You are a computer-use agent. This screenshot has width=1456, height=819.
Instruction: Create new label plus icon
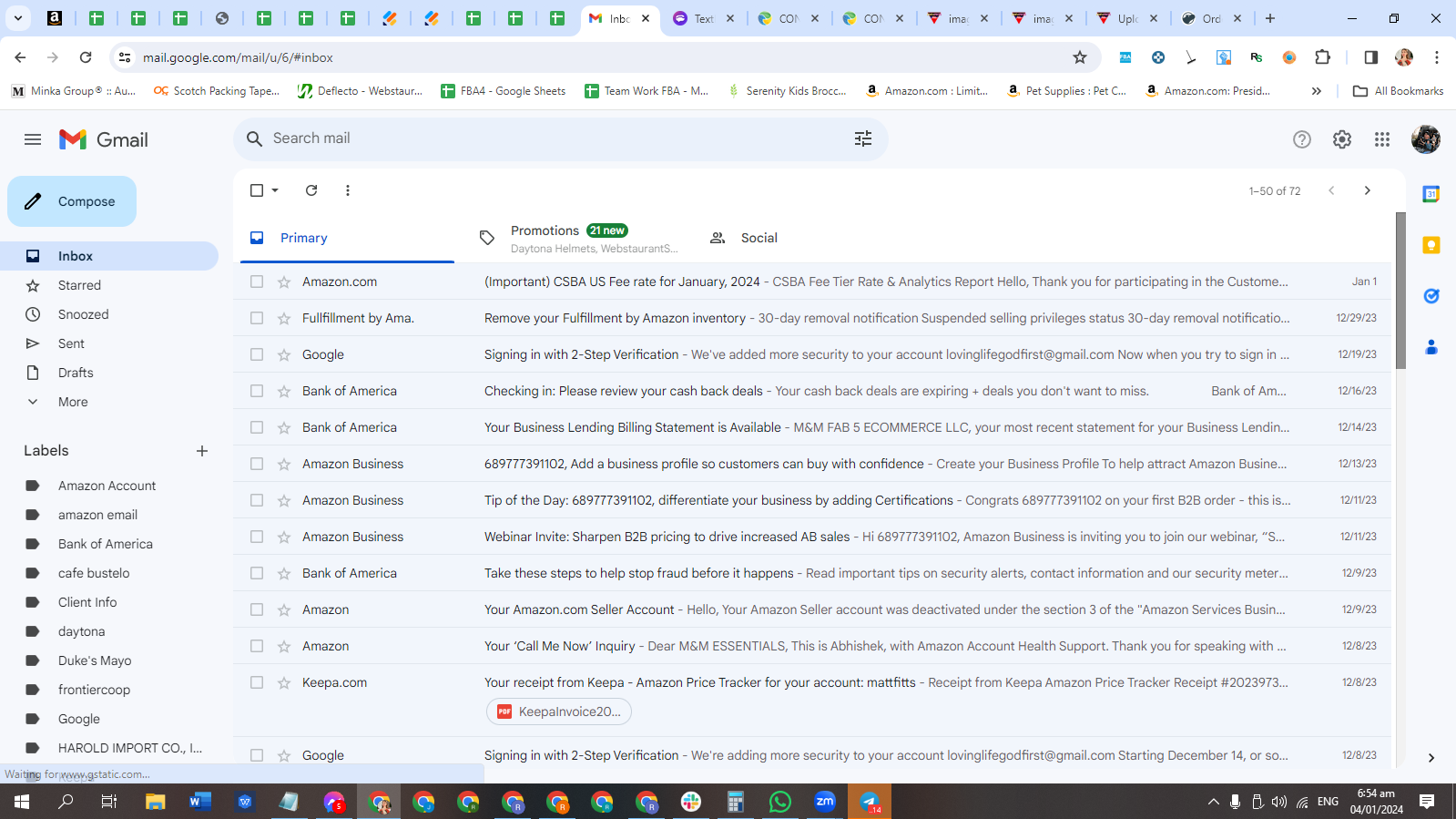202,451
